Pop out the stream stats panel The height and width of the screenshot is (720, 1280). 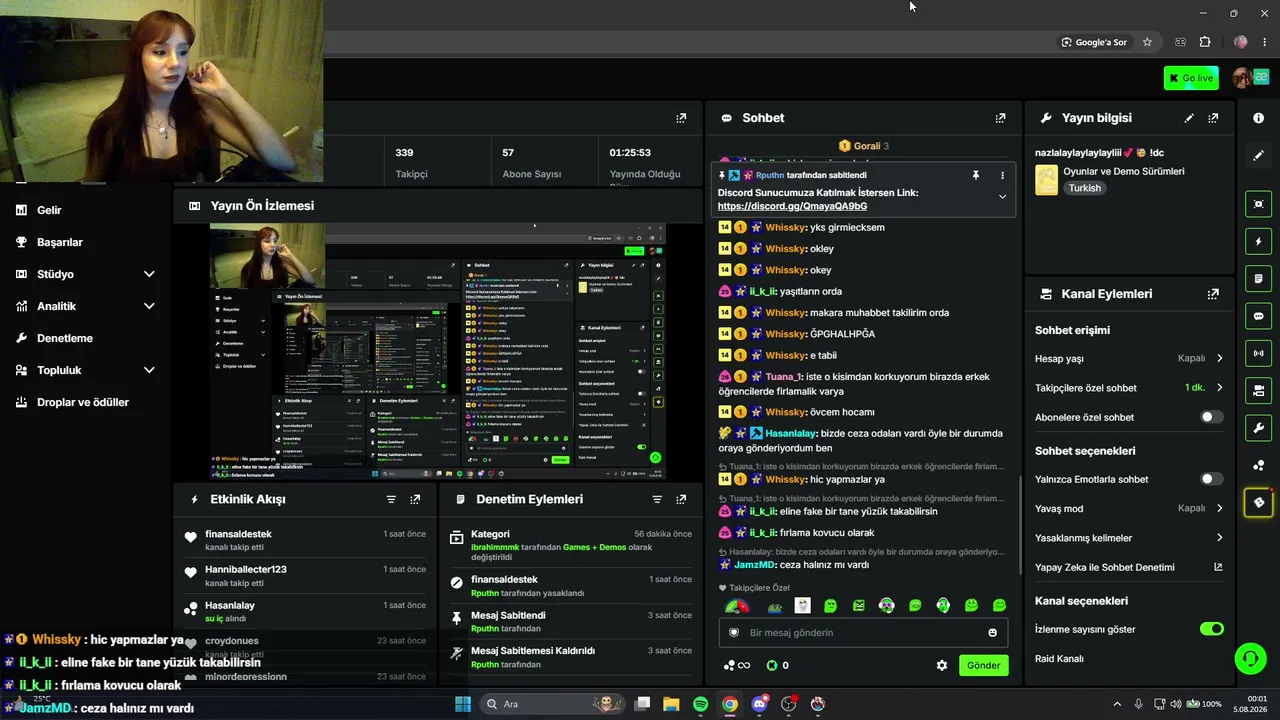coord(681,118)
